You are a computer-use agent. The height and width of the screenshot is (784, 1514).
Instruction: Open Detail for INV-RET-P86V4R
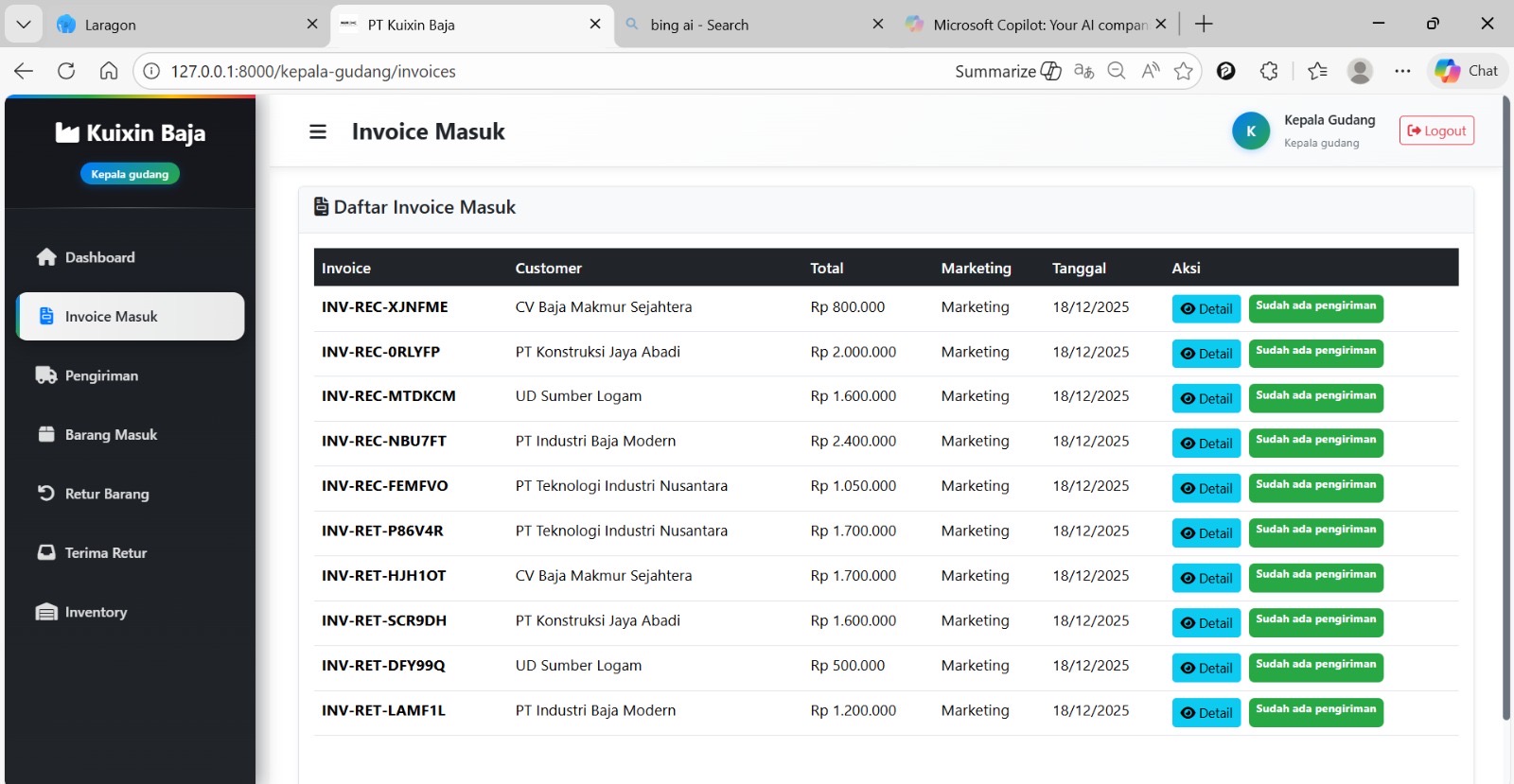click(1206, 532)
